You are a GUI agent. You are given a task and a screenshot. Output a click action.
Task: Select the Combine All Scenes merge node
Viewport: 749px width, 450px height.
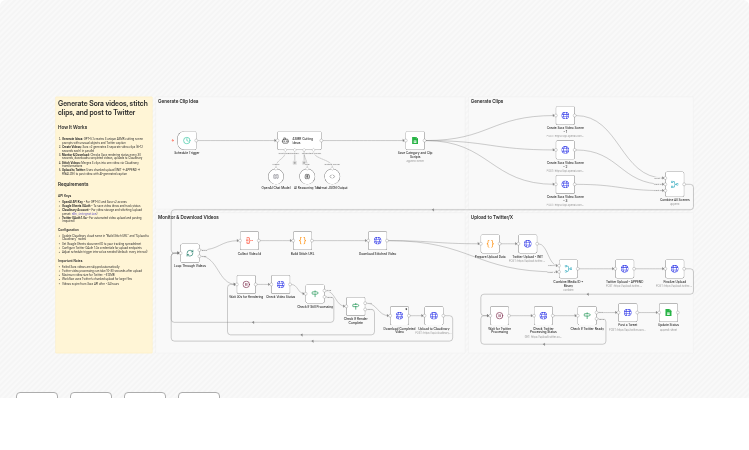click(675, 185)
